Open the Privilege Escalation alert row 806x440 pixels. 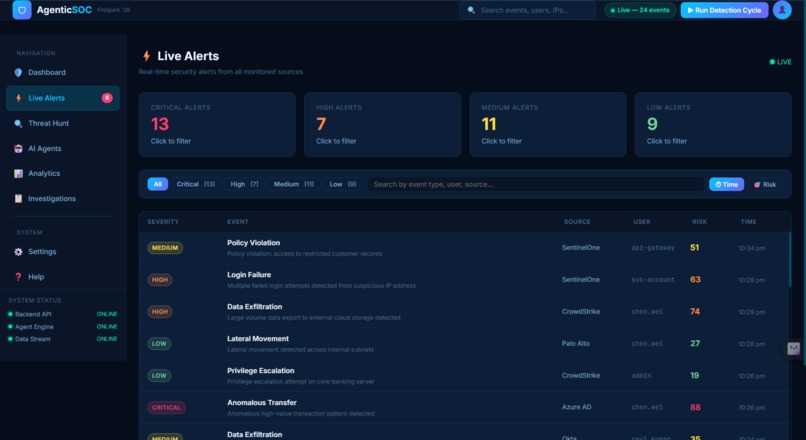pyautogui.click(x=464, y=375)
